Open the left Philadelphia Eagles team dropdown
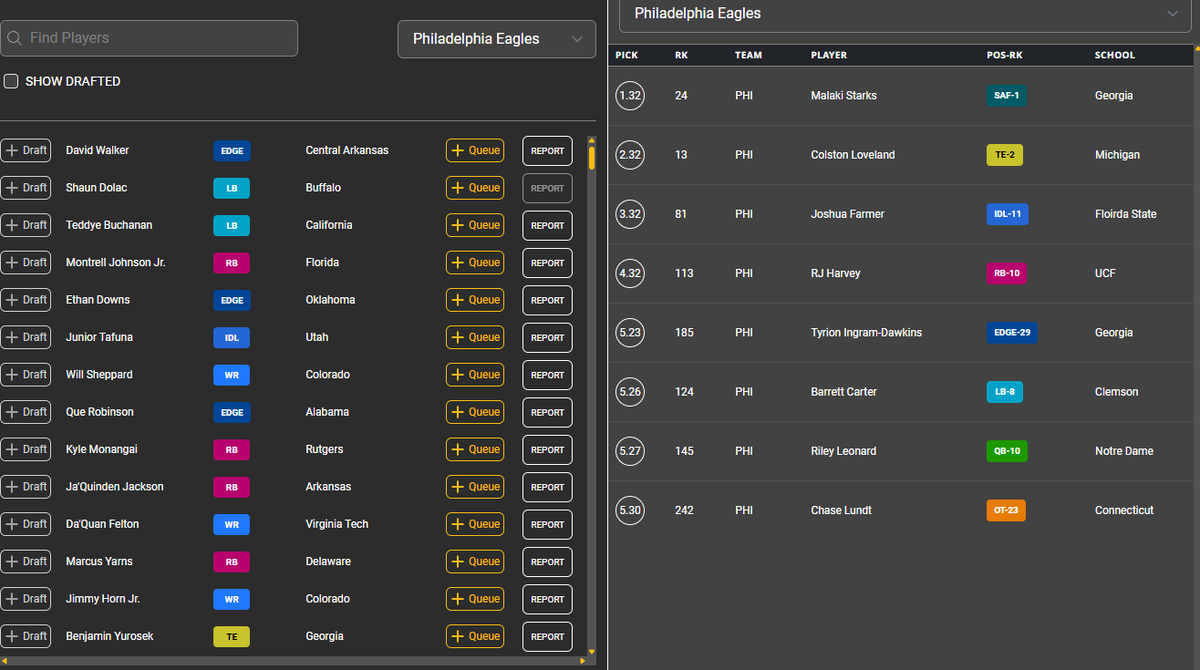 [495, 39]
